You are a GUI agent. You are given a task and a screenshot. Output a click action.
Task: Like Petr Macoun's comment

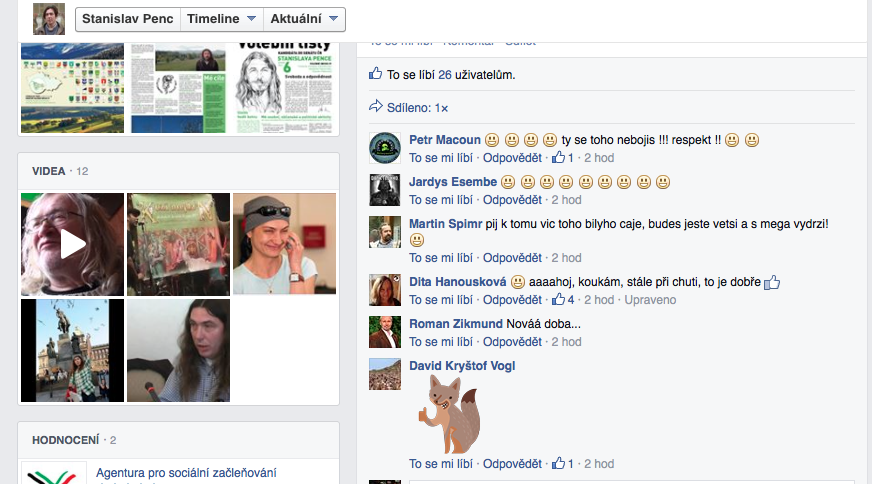click(x=441, y=158)
